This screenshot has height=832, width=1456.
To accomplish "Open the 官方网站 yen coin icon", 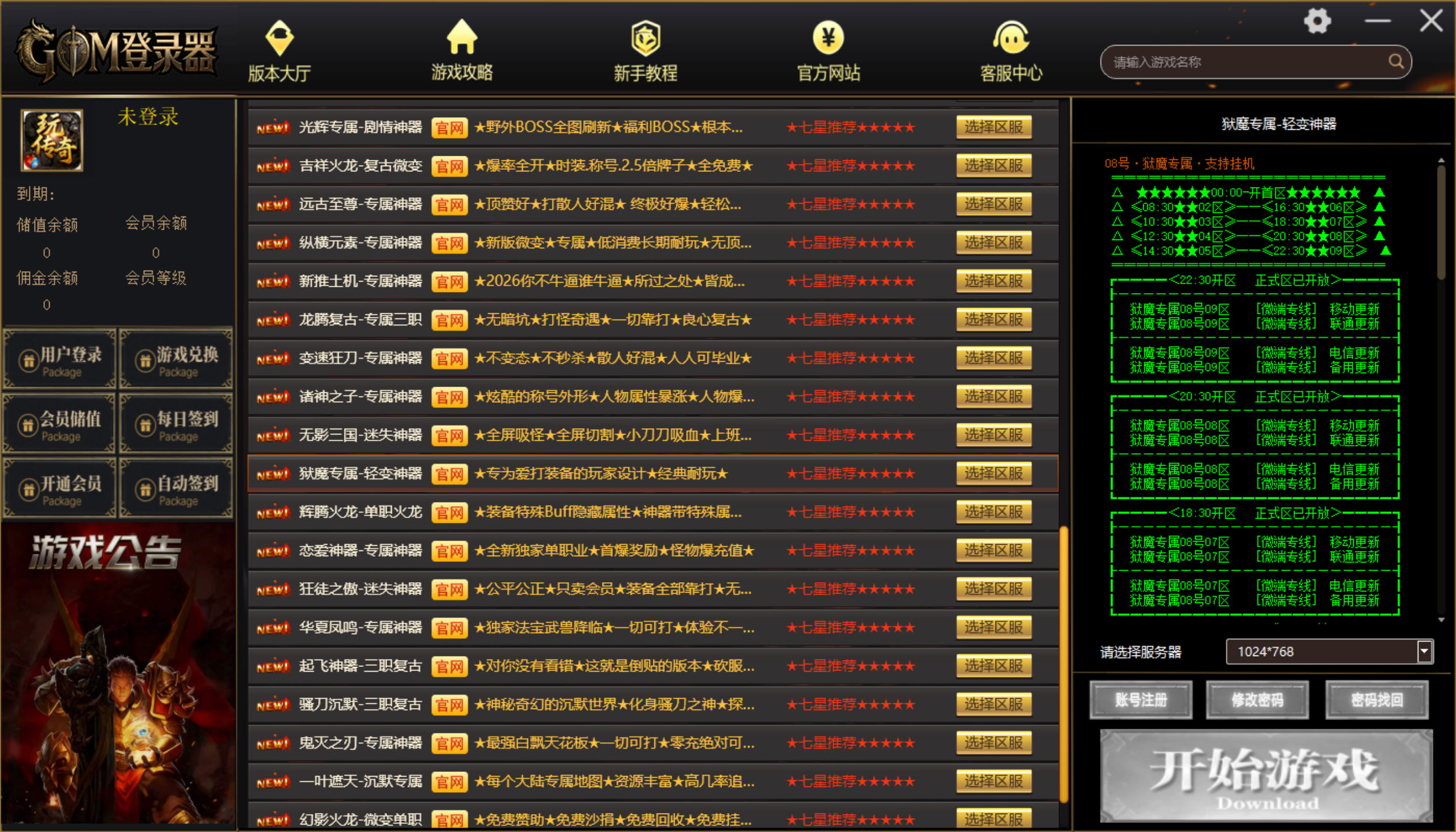I will tap(828, 38).
